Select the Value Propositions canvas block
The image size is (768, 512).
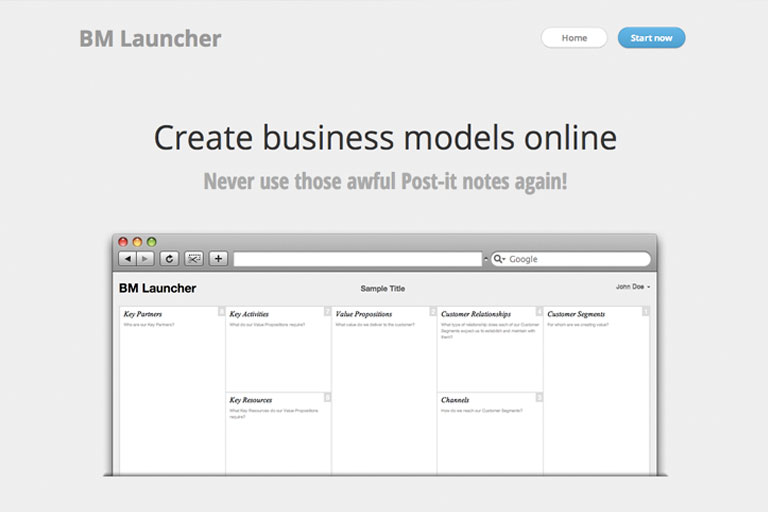[384, 390]
